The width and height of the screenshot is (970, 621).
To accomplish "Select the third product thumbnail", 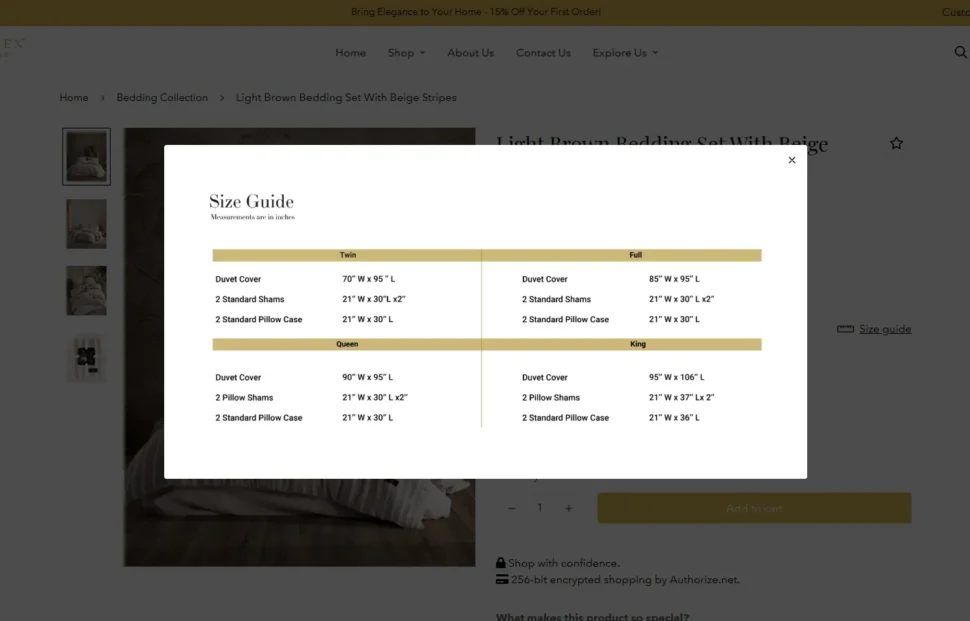I will tap(86, 290).
